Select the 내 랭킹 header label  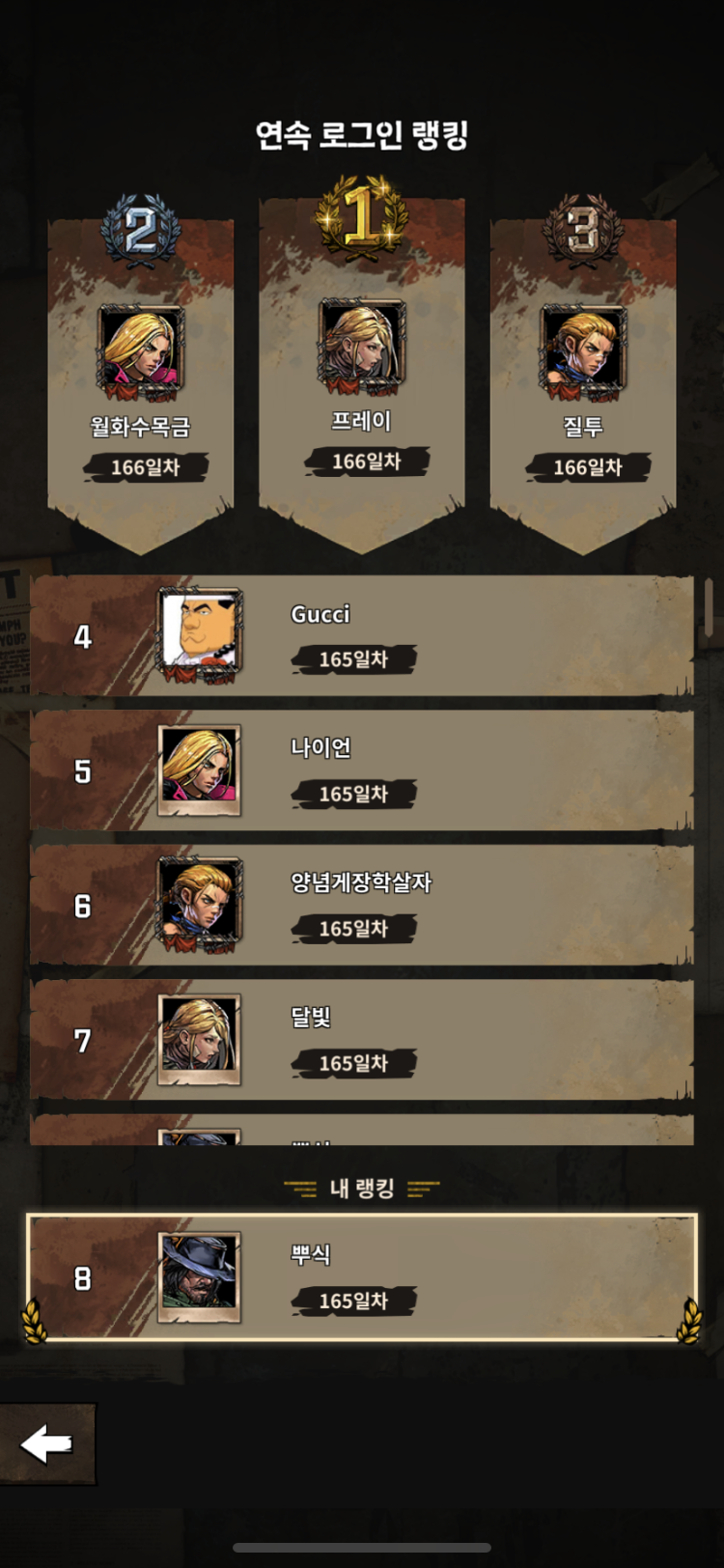point(362,1189)
